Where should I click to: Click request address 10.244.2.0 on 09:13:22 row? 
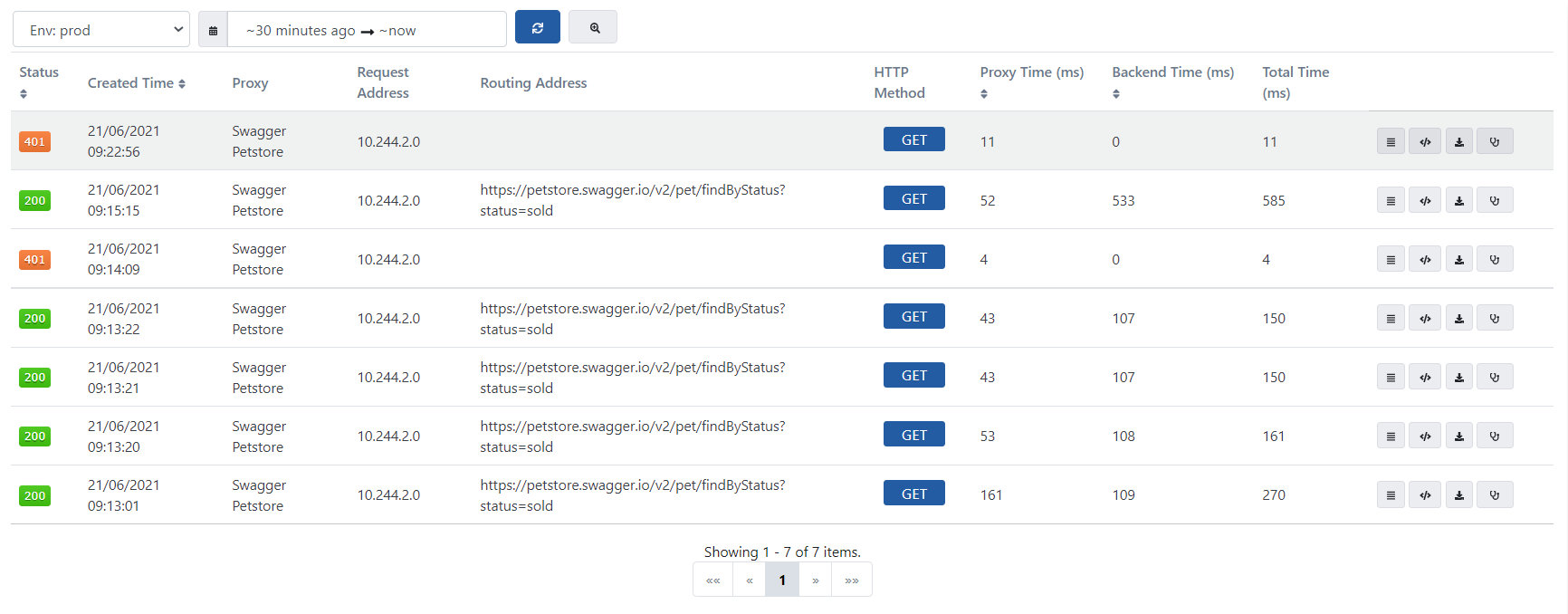pos(388,318)
